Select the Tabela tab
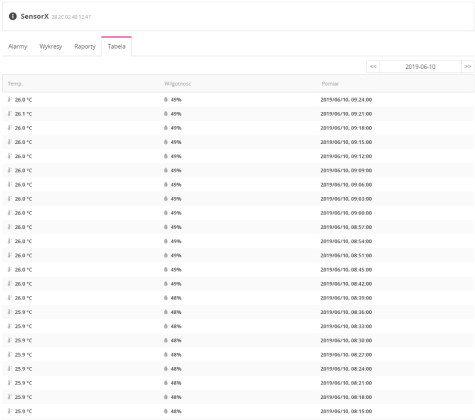 coord(116,46)
